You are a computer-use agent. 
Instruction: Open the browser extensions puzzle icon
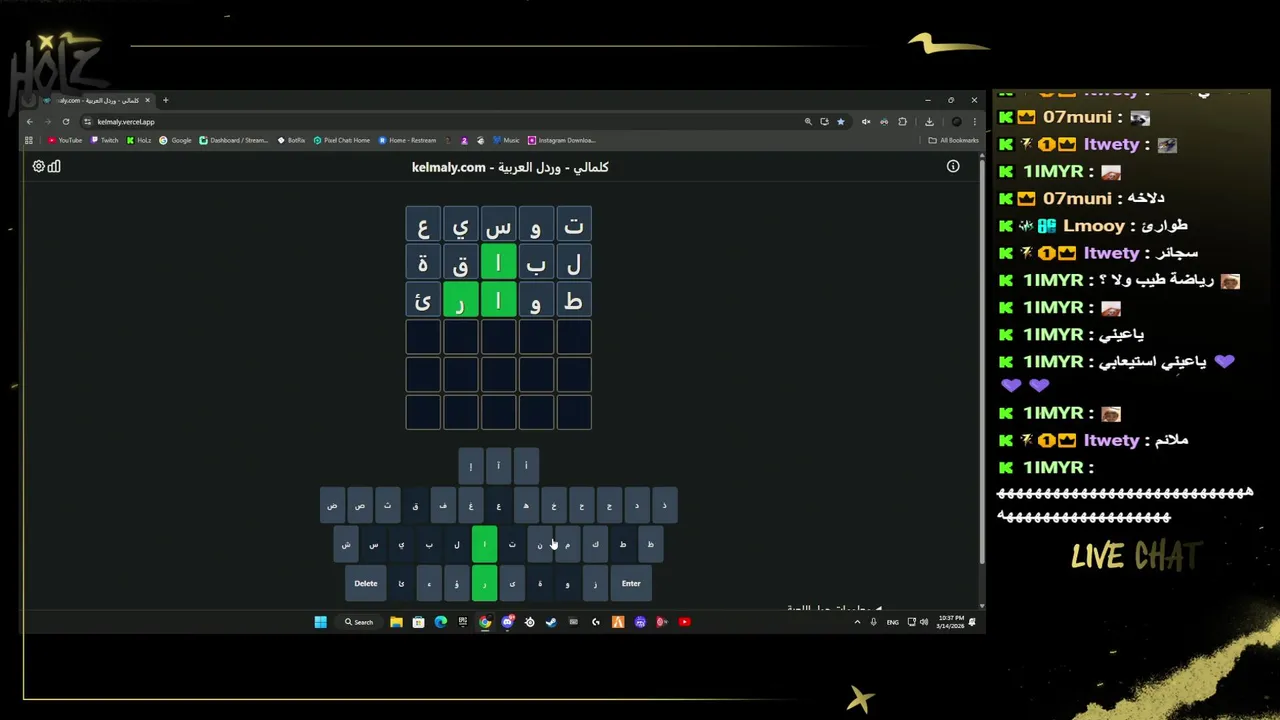click(x=902, y=122)
